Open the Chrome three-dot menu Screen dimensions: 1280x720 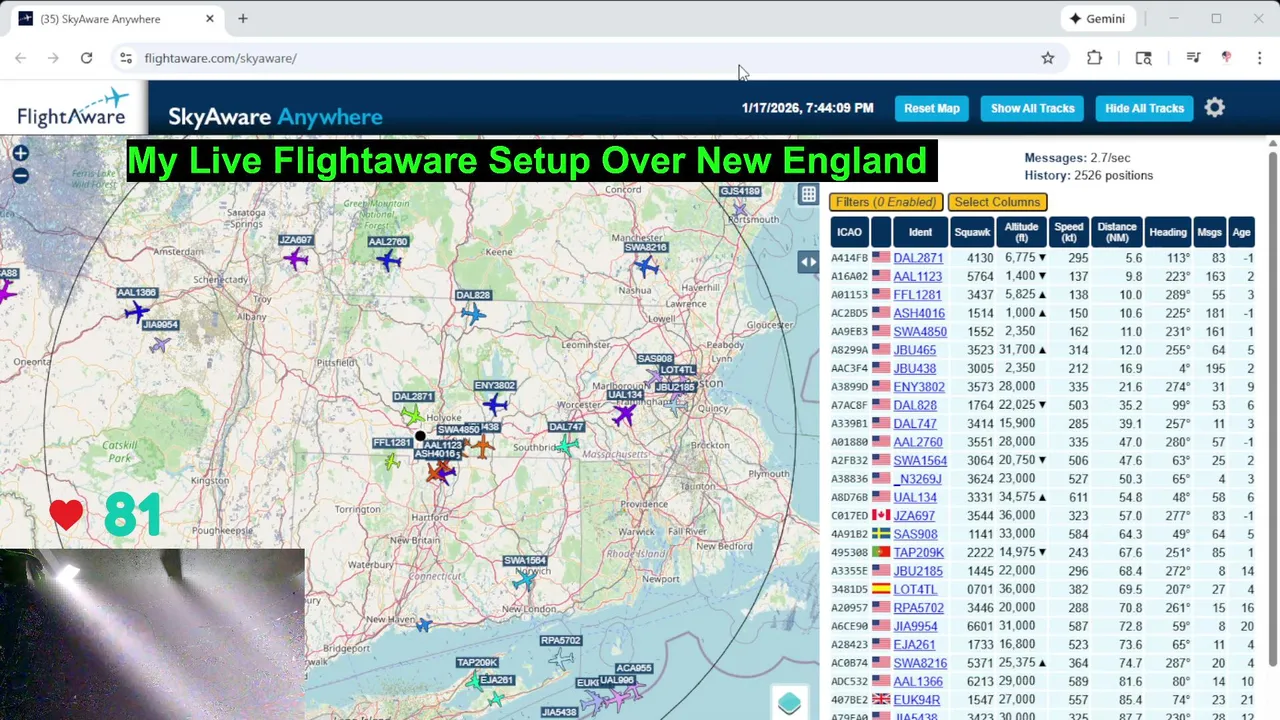(1259, 58)
